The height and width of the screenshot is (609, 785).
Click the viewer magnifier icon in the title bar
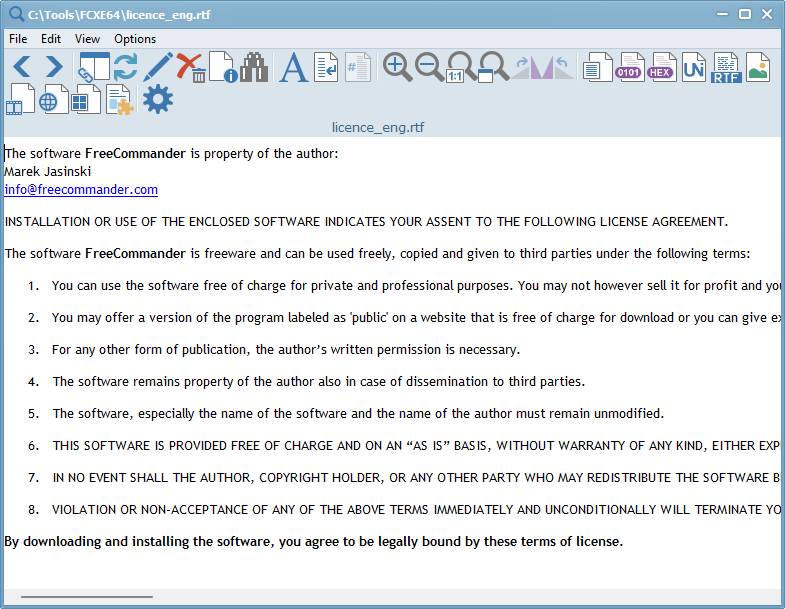(17, 14)
